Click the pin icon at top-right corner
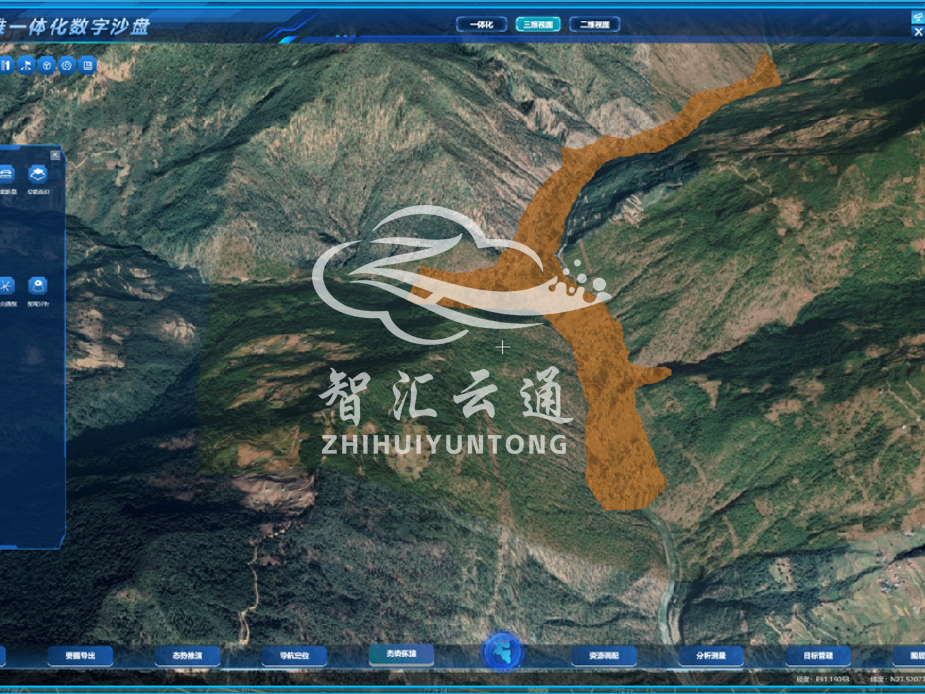Viewport: 925px width, 694px height. (x=917, y=17)
